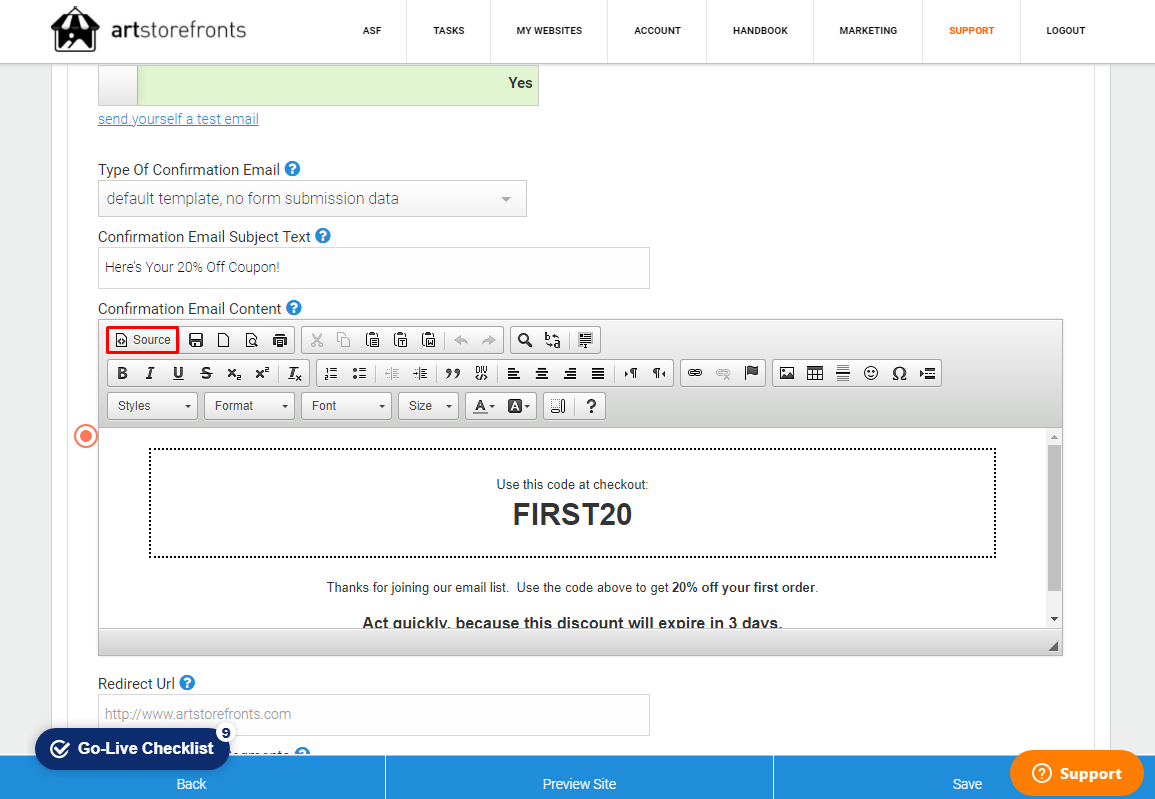
Task: Open the Styles dropdown
Action: click(x=152, y=406)
